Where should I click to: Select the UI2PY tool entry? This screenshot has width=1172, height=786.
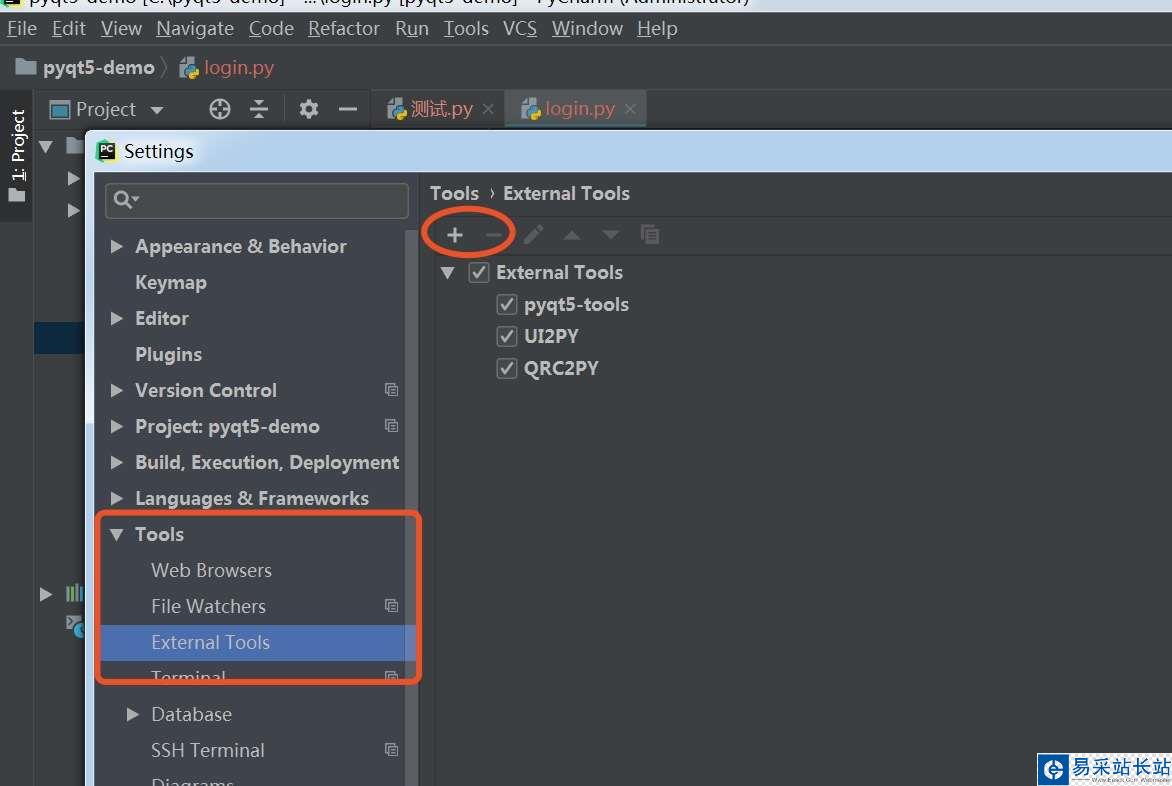[x=552, y=336]
